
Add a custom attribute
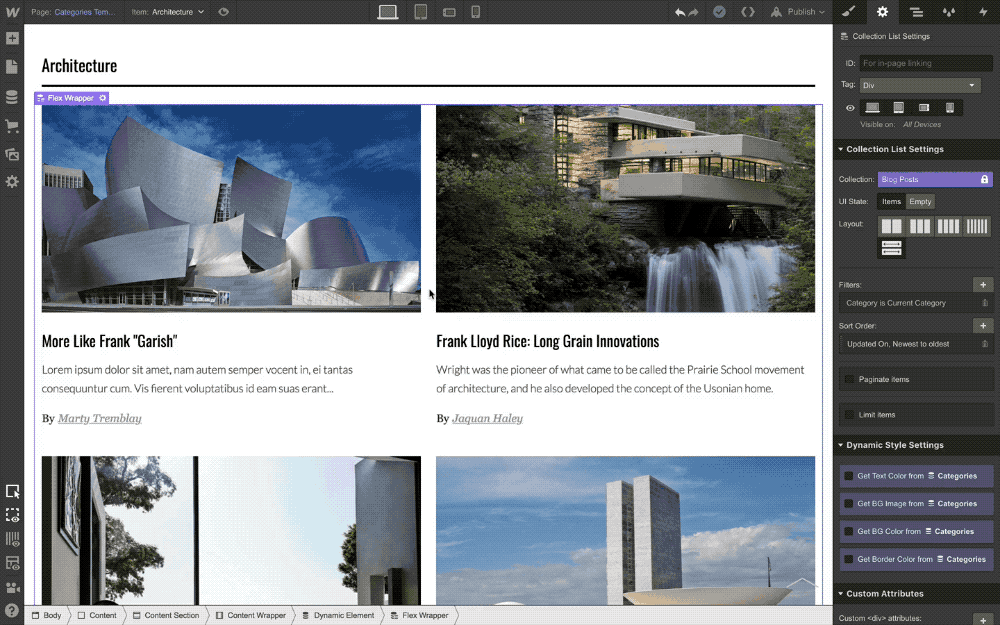tap(983, 619)
